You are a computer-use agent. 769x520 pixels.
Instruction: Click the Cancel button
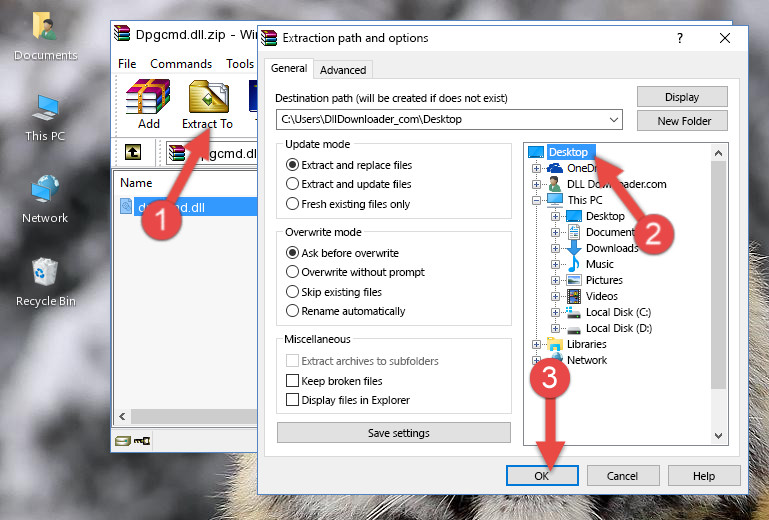point(622,476)
